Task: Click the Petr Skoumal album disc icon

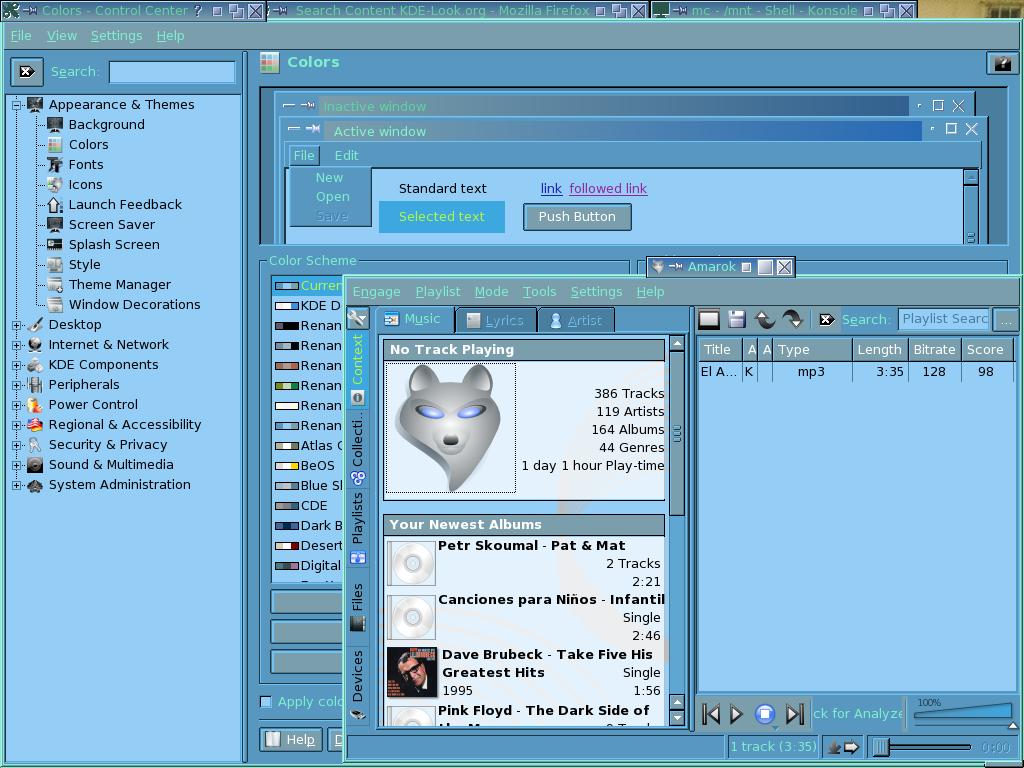Action: (411, 563)
